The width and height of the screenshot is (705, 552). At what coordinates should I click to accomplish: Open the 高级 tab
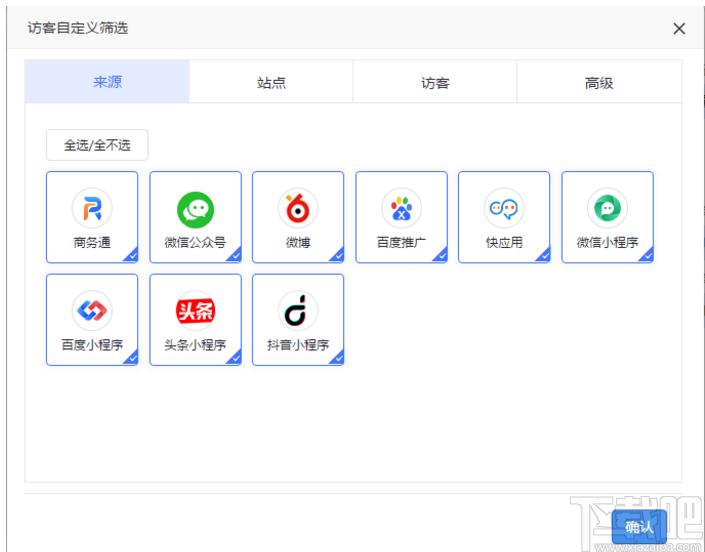[599, 82]
